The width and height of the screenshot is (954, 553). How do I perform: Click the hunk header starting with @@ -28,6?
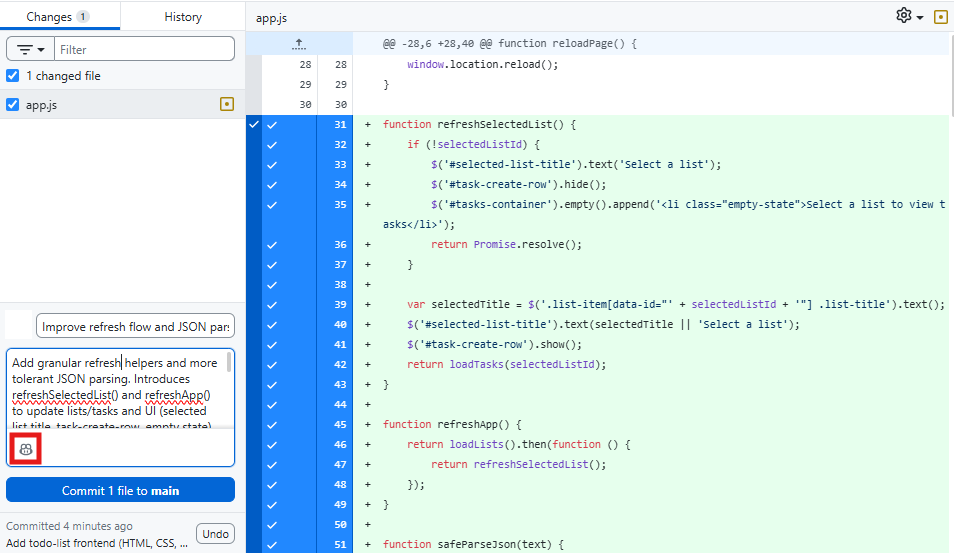[x=510, y=43]
